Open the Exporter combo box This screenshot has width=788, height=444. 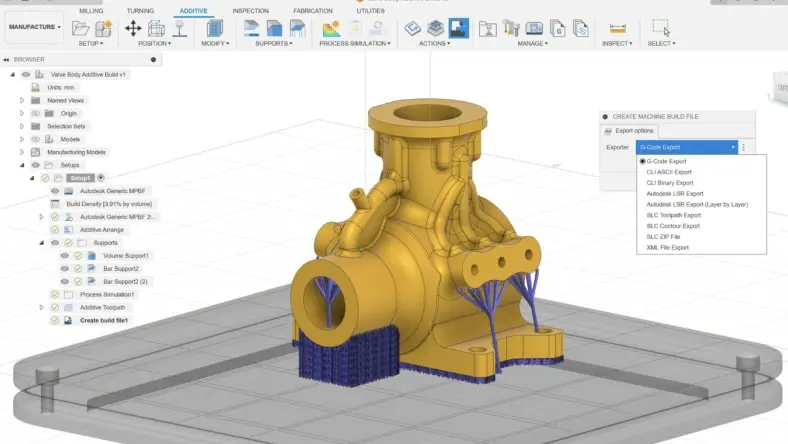tap(687, 147)
